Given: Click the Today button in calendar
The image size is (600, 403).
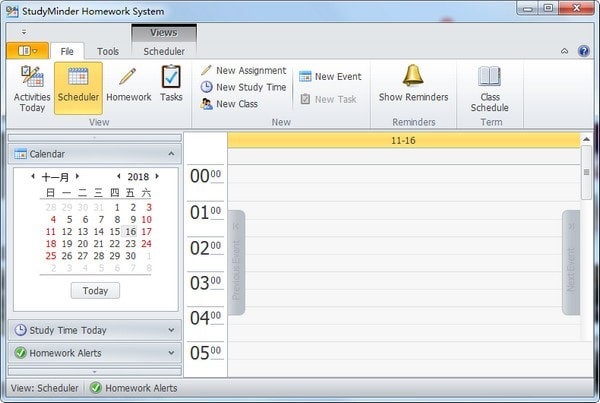Looking at the screenshot, I should click(95, 290).
